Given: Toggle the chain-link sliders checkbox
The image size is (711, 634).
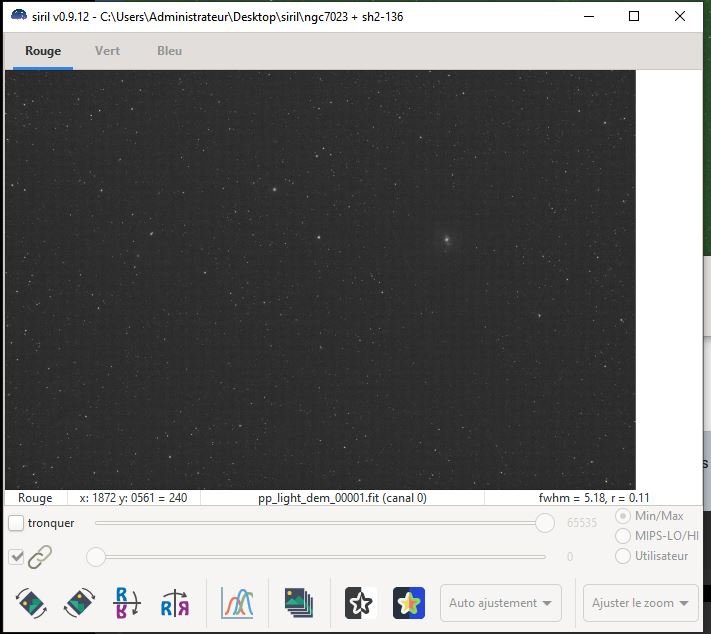Looking at the screenshot, I should (16, 556).
